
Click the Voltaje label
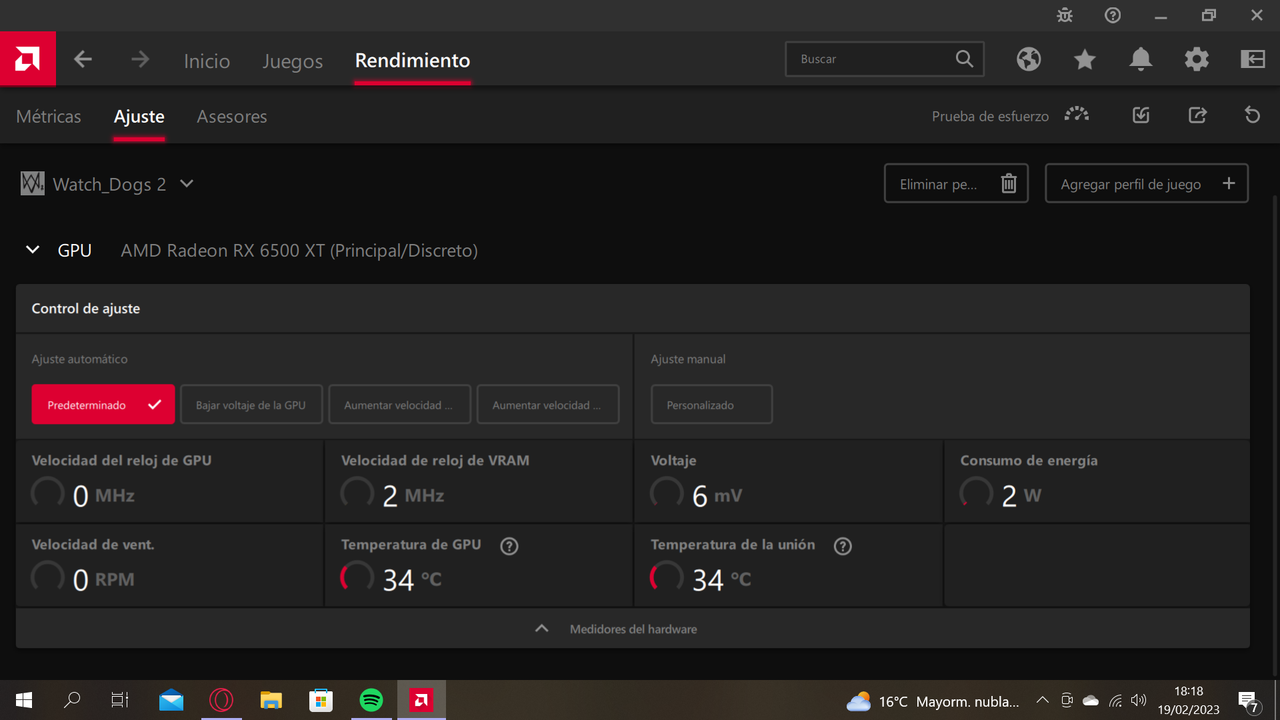point(673,461)
